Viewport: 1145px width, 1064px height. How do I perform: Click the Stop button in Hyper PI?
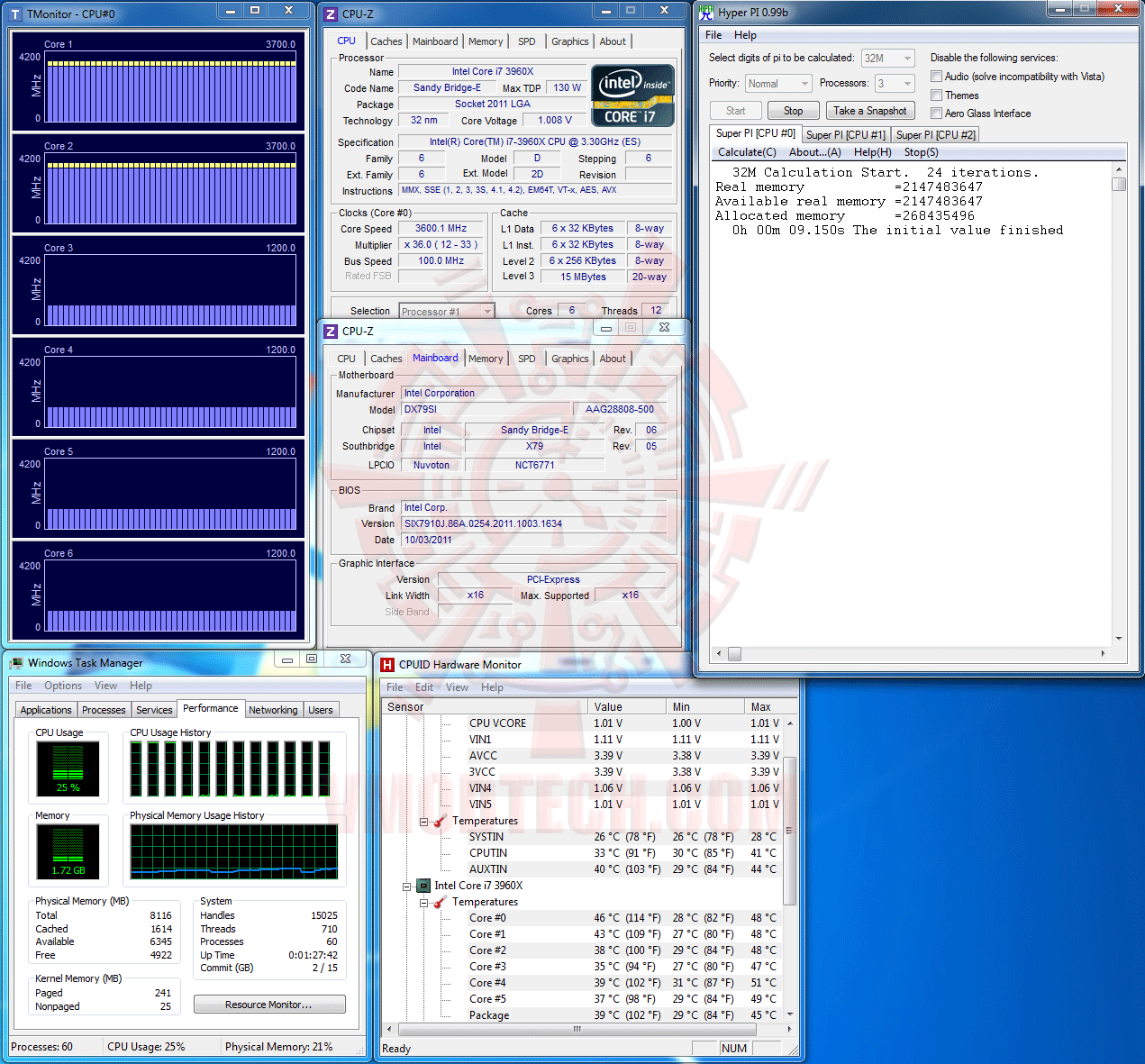[x=793, y=111]
